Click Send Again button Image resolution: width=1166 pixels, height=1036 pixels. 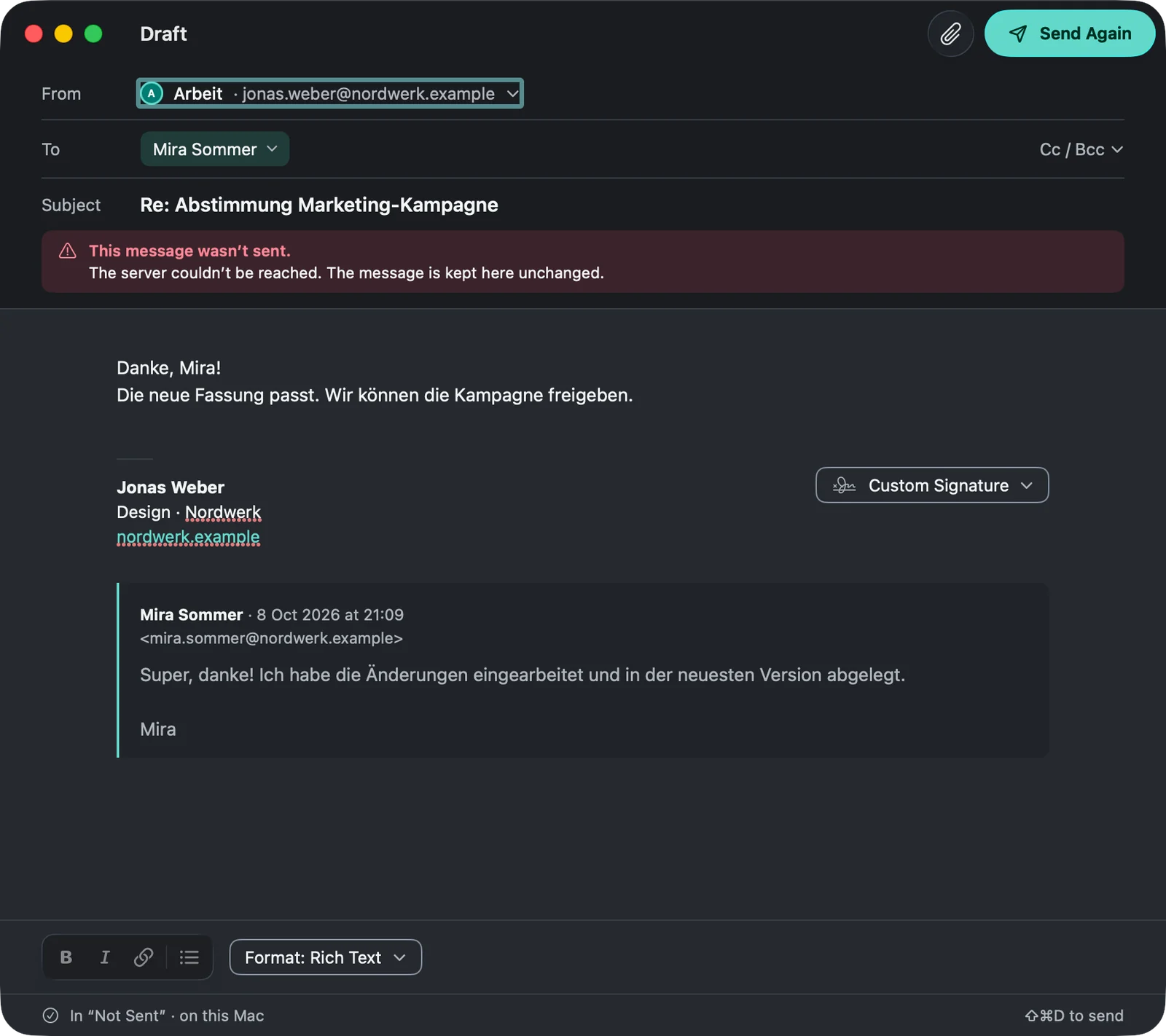[1069, 34]
